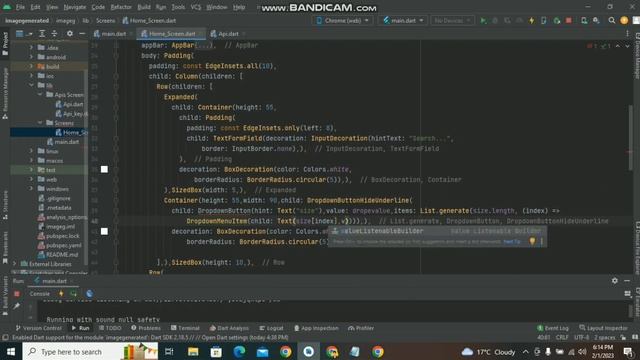640x360 pixels.
Task: Open DevTools blue globe icon in Run panel
Action: (89, 293)
